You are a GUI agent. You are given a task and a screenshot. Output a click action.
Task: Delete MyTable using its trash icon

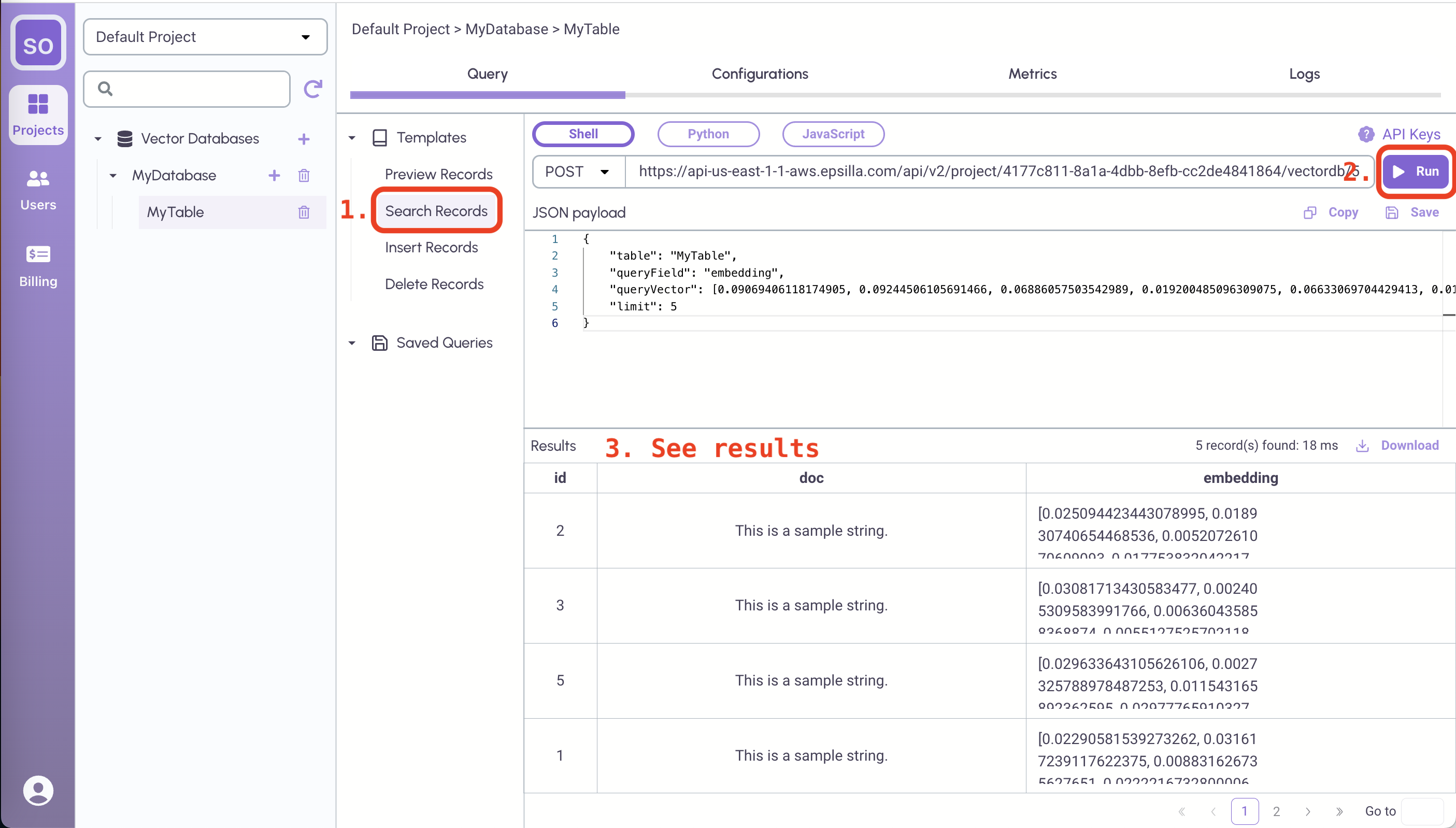click(304, 212)
